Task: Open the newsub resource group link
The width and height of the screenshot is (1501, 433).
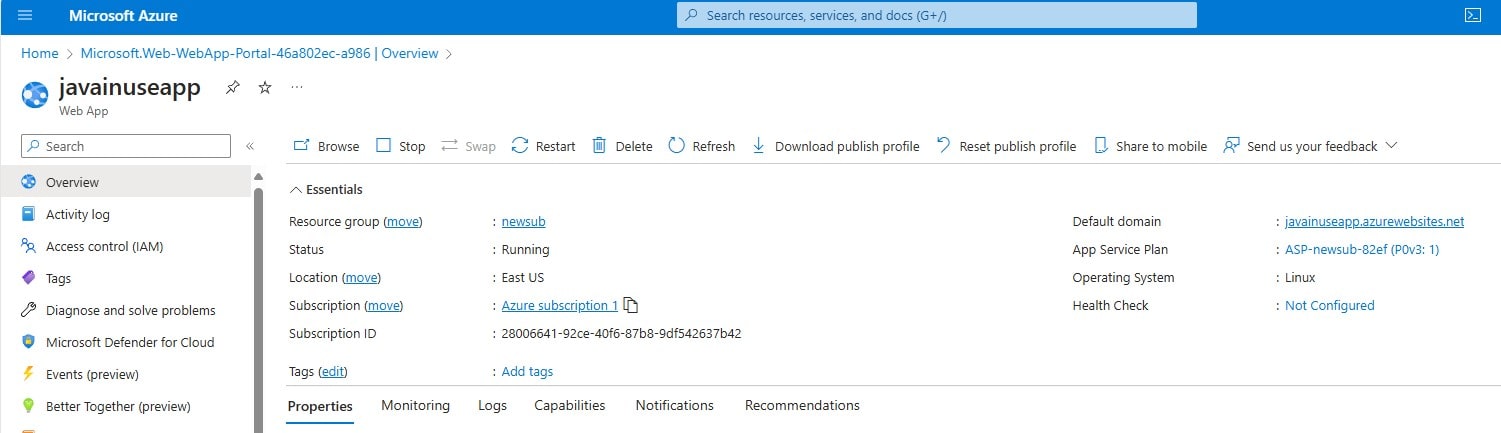Action: [523, 222]
